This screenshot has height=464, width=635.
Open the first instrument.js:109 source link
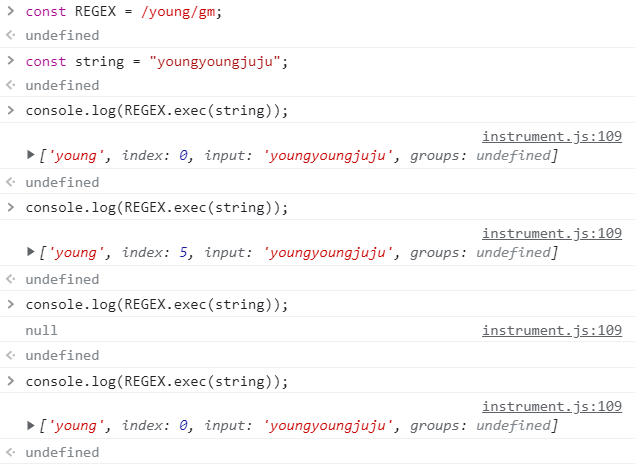(x=552, y=136)
